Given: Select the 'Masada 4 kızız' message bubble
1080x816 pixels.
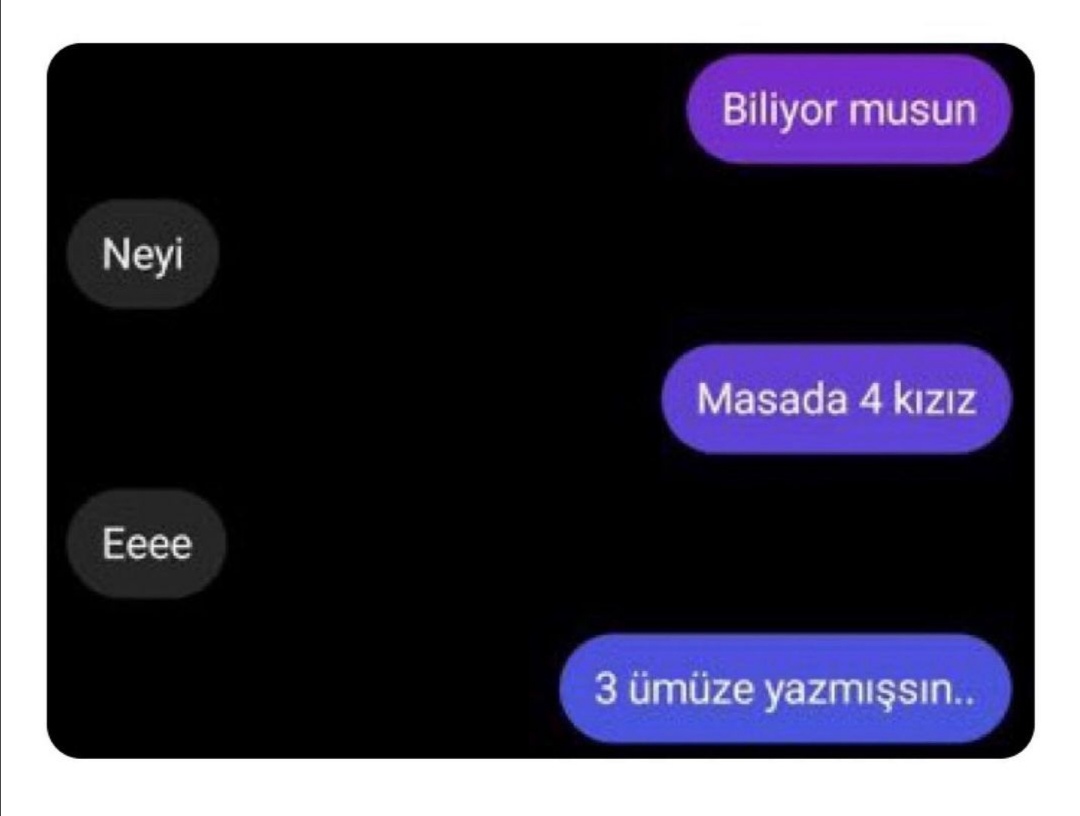Looking at the screenshot, I should (836, 399).
